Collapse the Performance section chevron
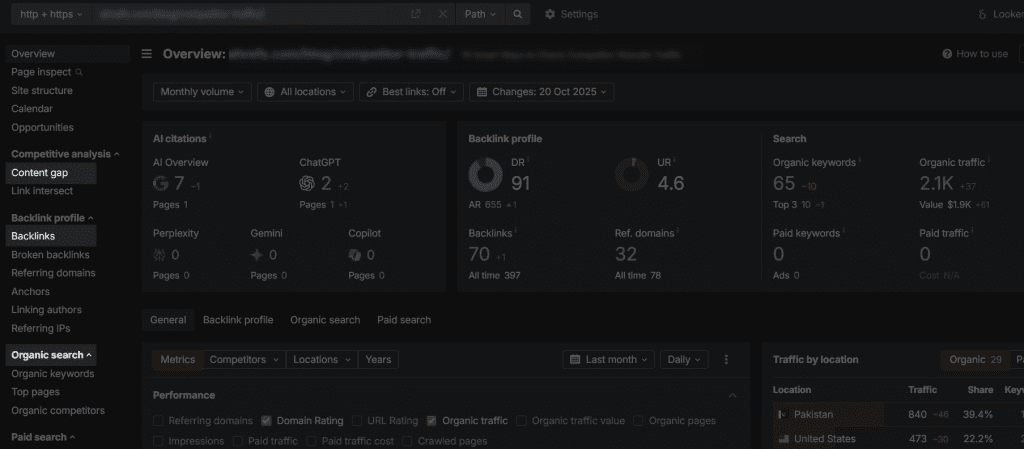The height and width of the screenshot is (449, 1024). 732,395
